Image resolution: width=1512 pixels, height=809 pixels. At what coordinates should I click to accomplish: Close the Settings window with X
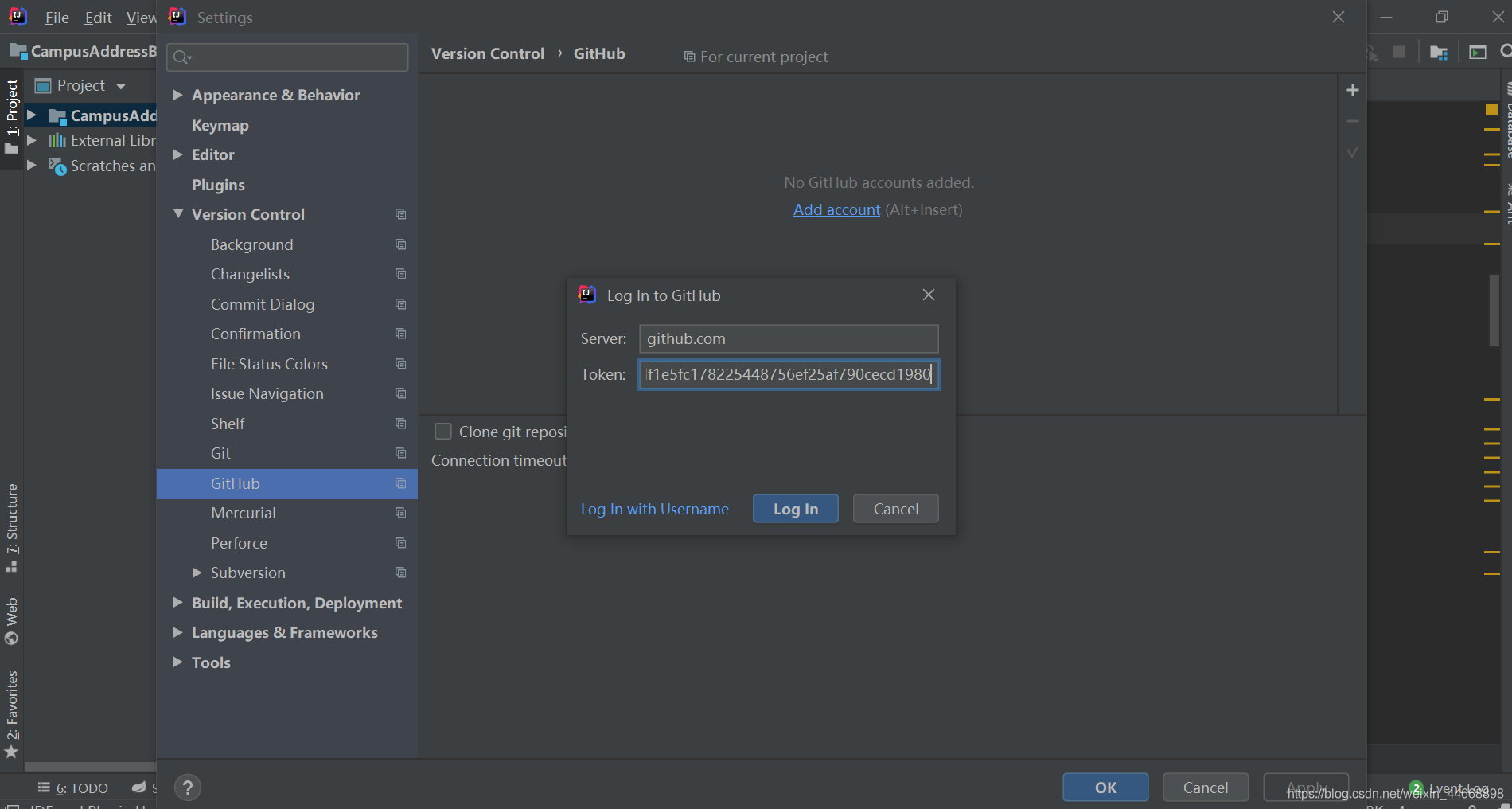(1339, 17)
